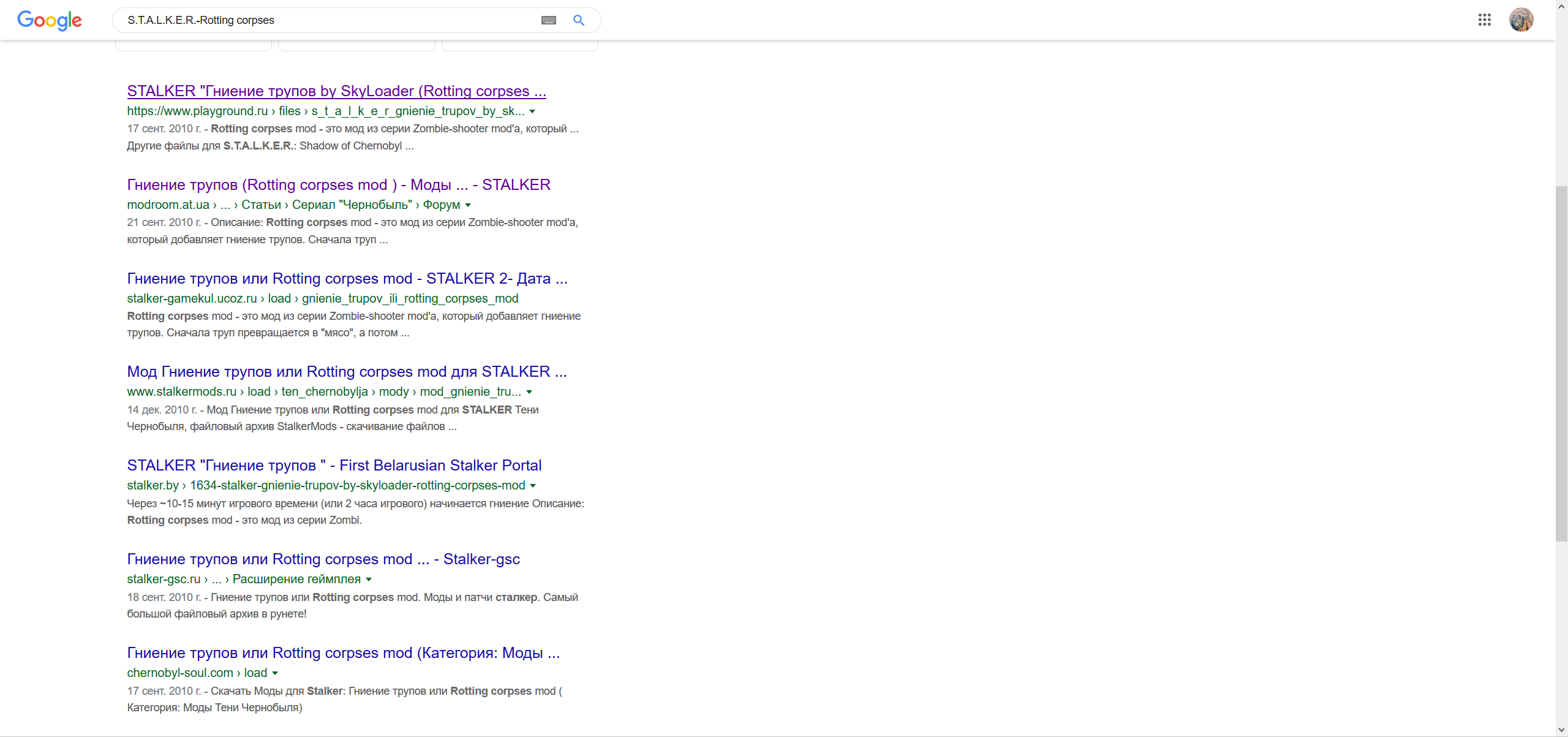This screenshot has width=1568, height=737.
Task: Open Гниение трупов (Rotting corpses mod) - Моды result
Action: (x=339, y=185)
